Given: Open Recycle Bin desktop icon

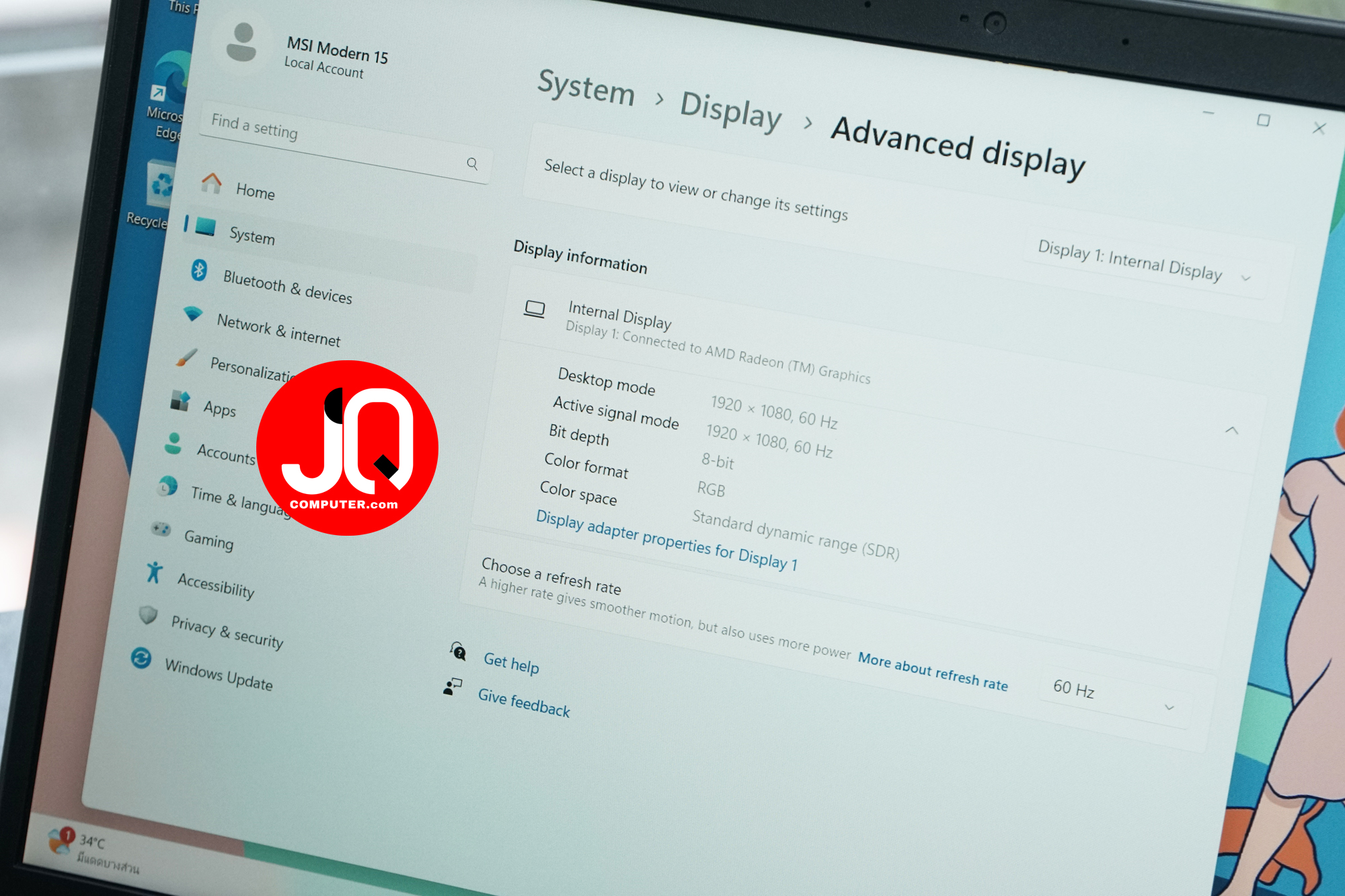Looking at the screenshot, I should 153,195.
